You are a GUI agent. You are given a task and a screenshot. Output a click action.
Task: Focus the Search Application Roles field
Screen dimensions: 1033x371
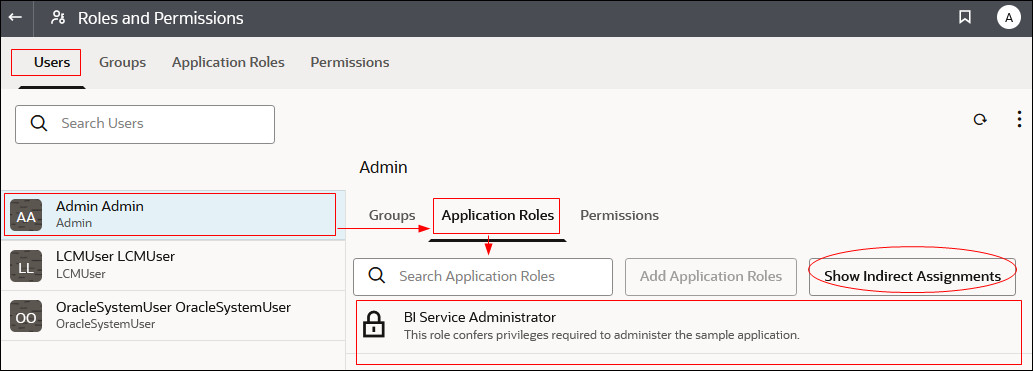coord(483,276)
